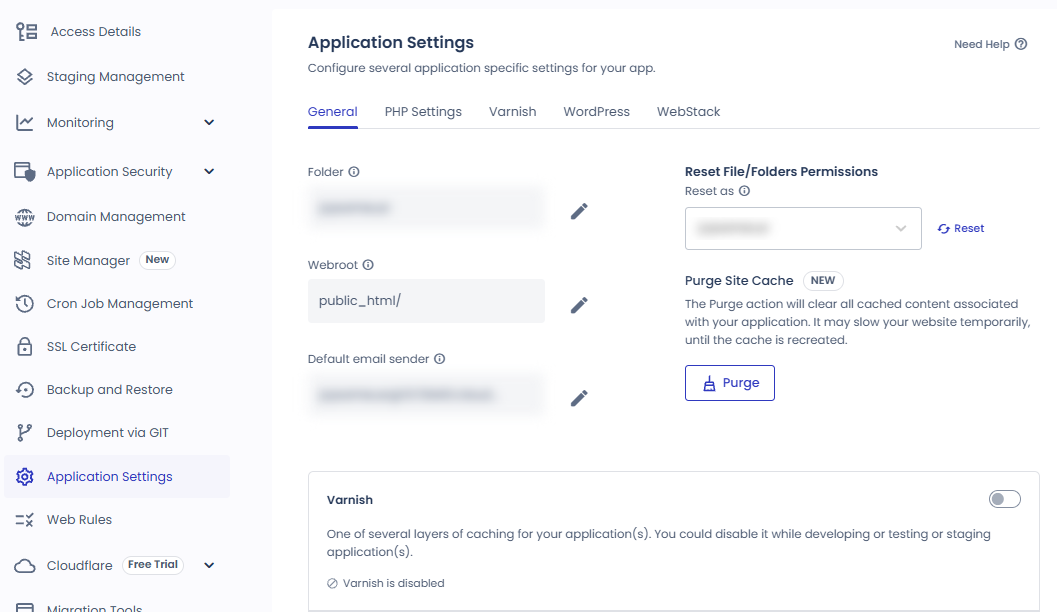Toggle the Varnish switch on
Viewport: 1057px width, 612px height.
[x=1004, y=499]
